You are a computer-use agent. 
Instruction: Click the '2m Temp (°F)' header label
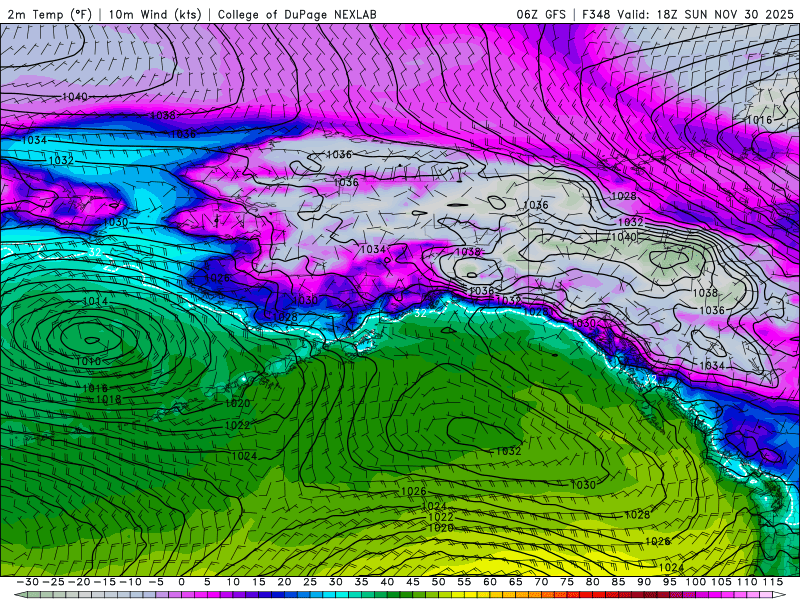[49, 14]
